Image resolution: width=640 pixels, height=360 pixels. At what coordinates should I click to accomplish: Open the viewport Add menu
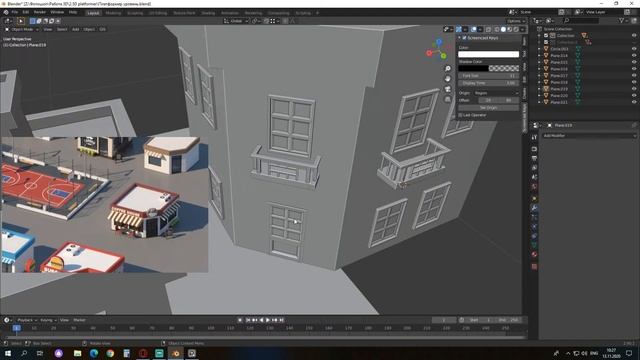tap(76, 29)
